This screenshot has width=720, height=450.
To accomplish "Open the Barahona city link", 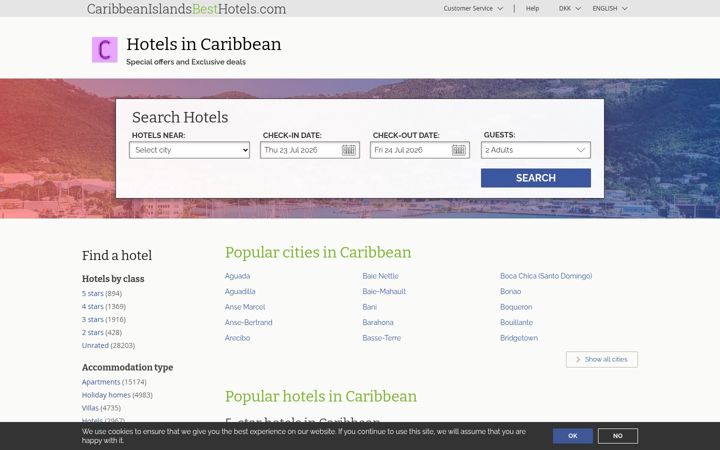I will point(378,322).
